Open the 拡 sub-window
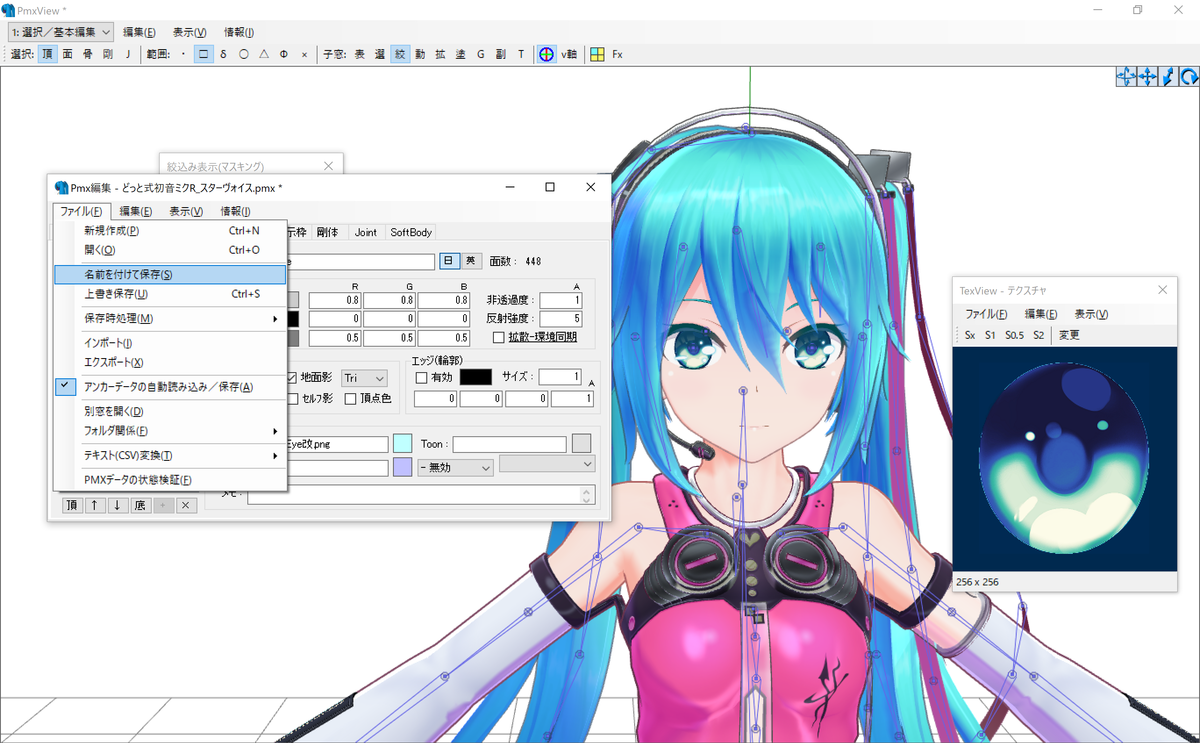1200x743 pixels. point(440,54)
